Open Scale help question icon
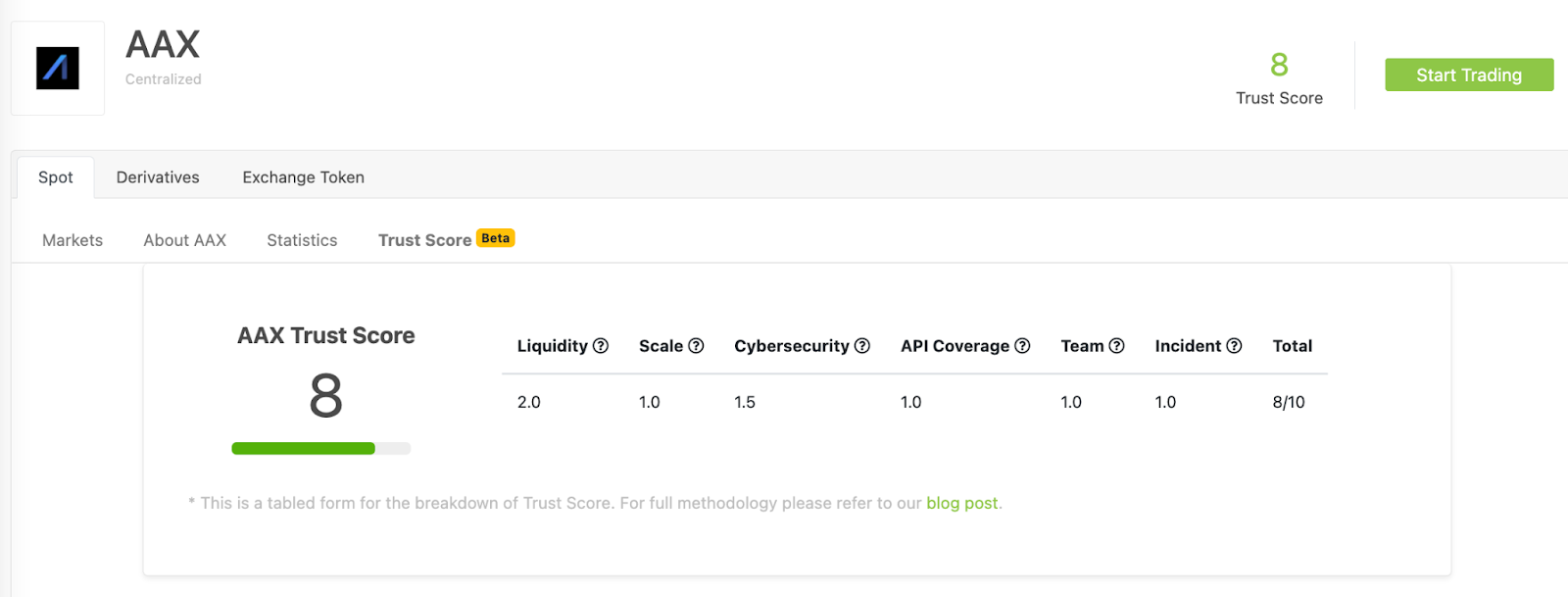1568x597 pixels. point(696,346)
